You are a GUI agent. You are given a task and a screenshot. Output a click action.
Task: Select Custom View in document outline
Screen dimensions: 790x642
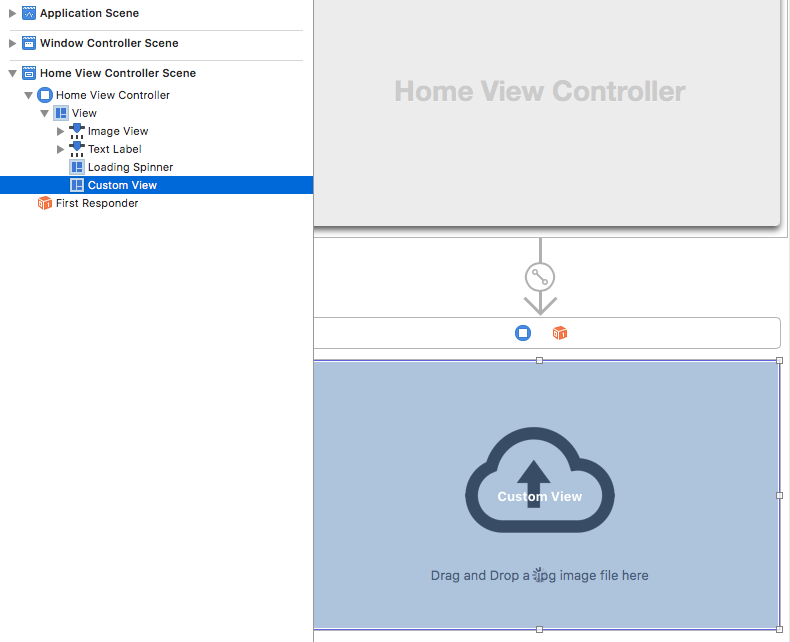[122, 185]
